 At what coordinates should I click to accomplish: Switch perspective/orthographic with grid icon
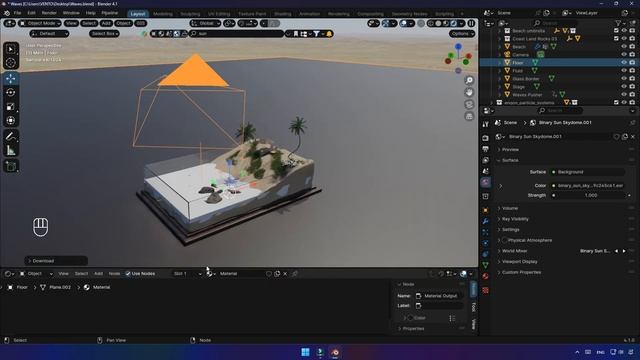[x=469, y=116]
